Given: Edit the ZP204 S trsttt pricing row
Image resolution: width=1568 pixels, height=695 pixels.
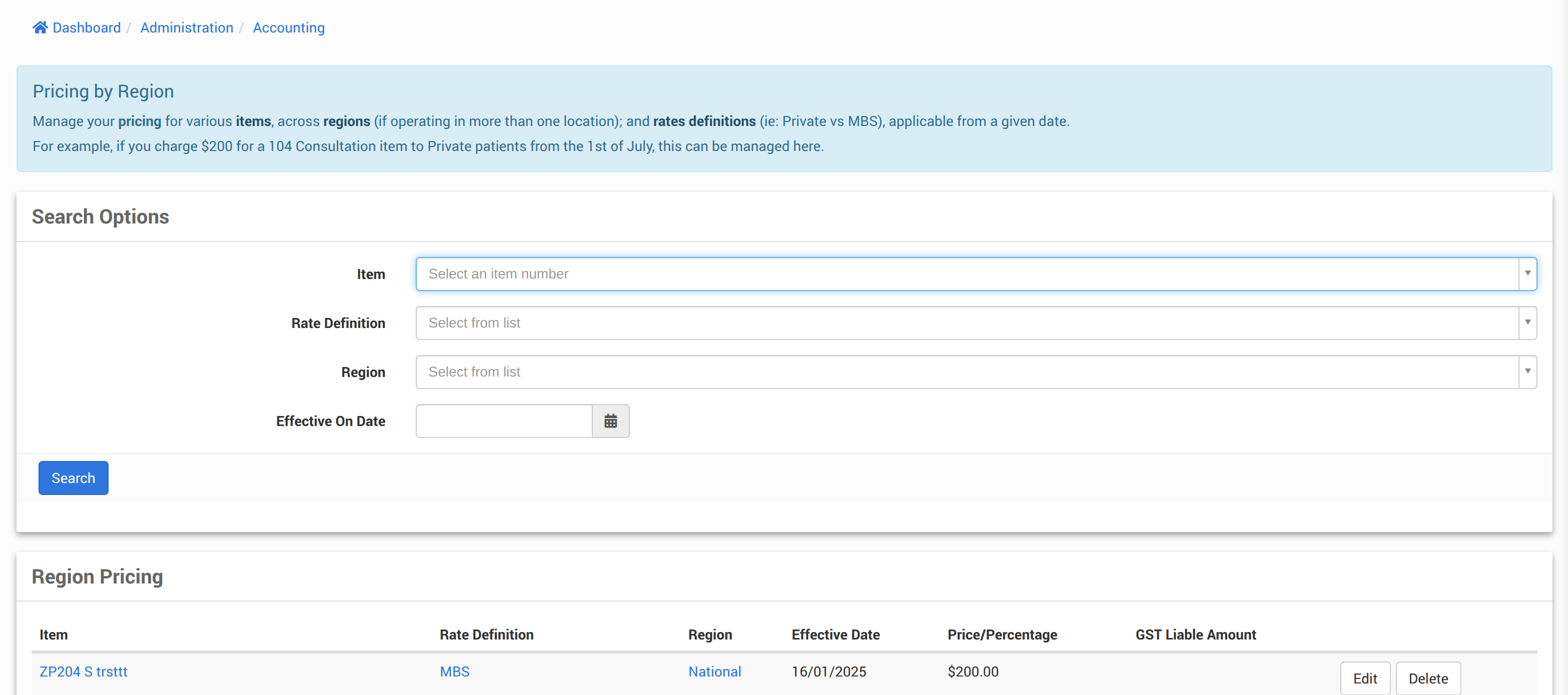Looking at the screenshot, I should click(x=1365, y=678).
